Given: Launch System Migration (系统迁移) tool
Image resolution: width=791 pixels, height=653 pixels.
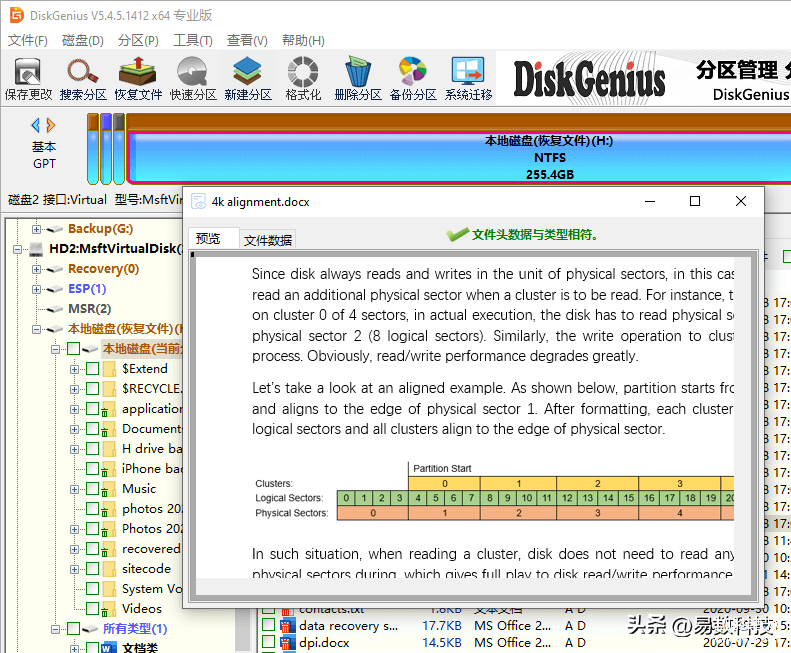Looking at the screenshot, I should tap(468, 79).
